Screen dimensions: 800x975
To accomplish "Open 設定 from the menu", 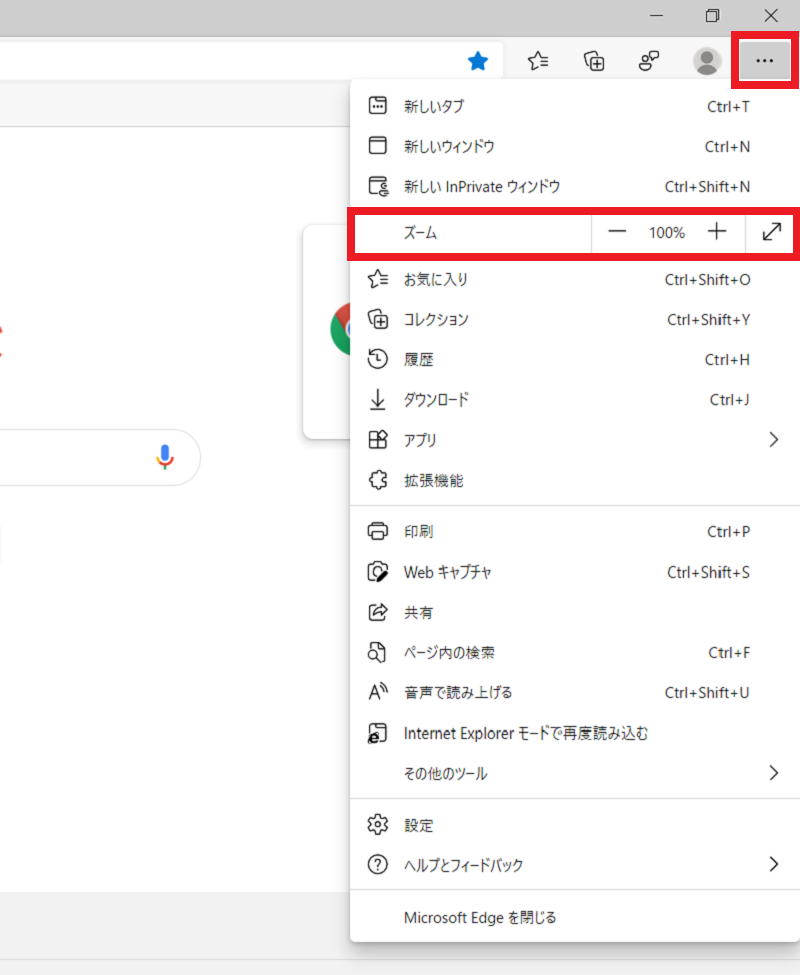I will pyautogui.click(x=575, y=825).
